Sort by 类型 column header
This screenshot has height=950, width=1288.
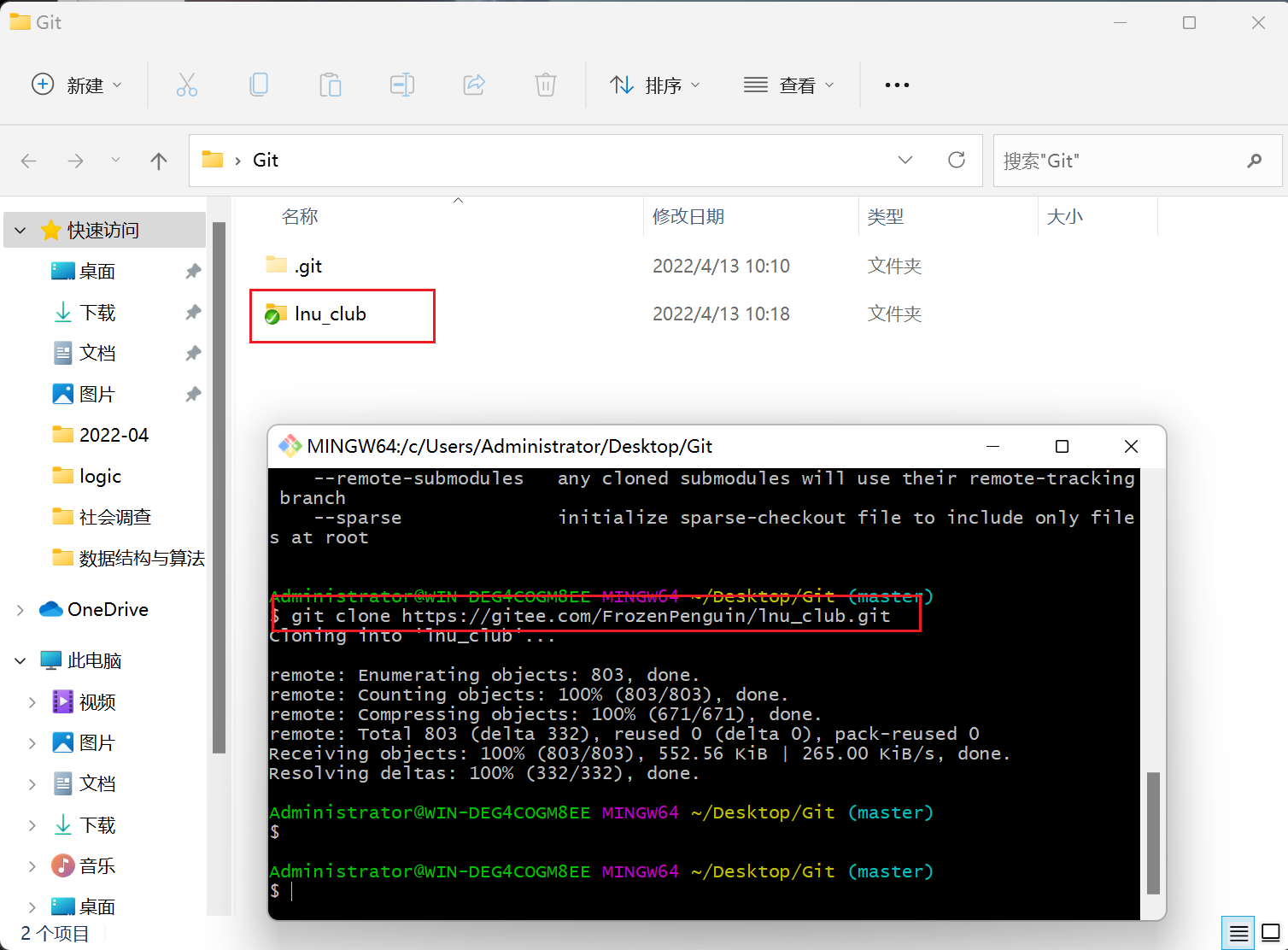[x=886, y=217]
